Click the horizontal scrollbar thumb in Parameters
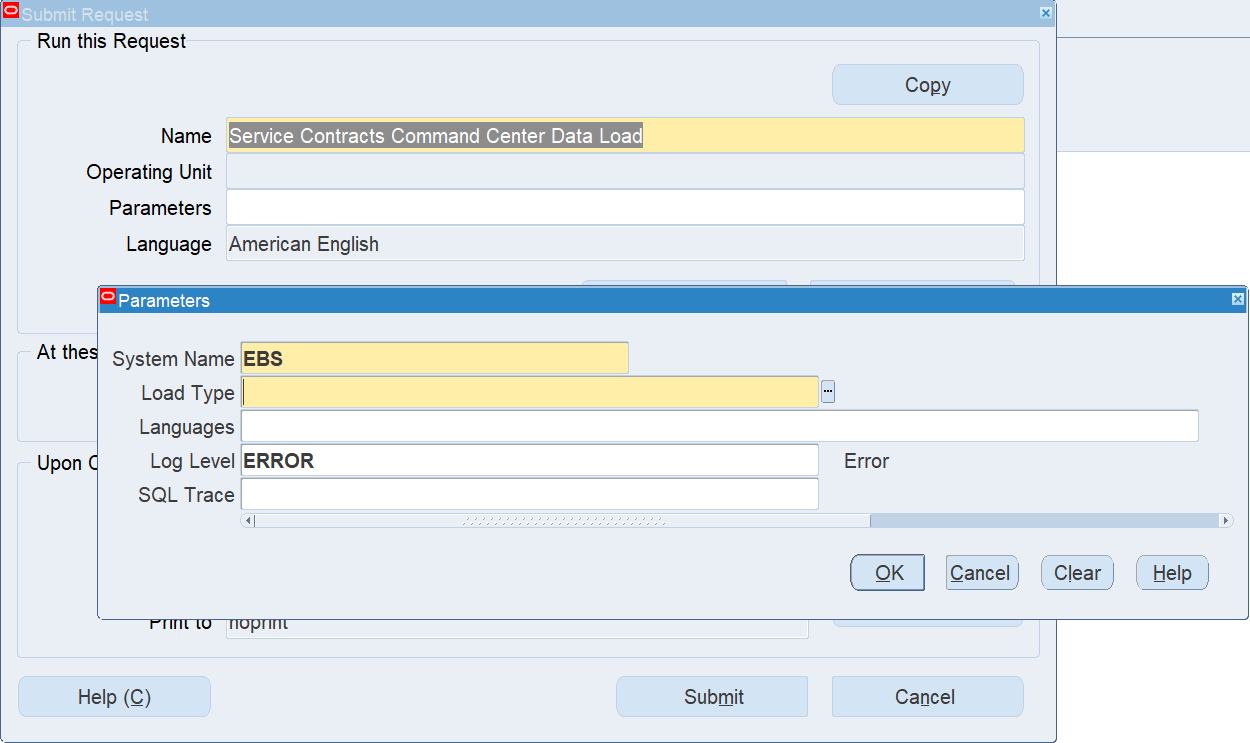 [x=563, y=521]
